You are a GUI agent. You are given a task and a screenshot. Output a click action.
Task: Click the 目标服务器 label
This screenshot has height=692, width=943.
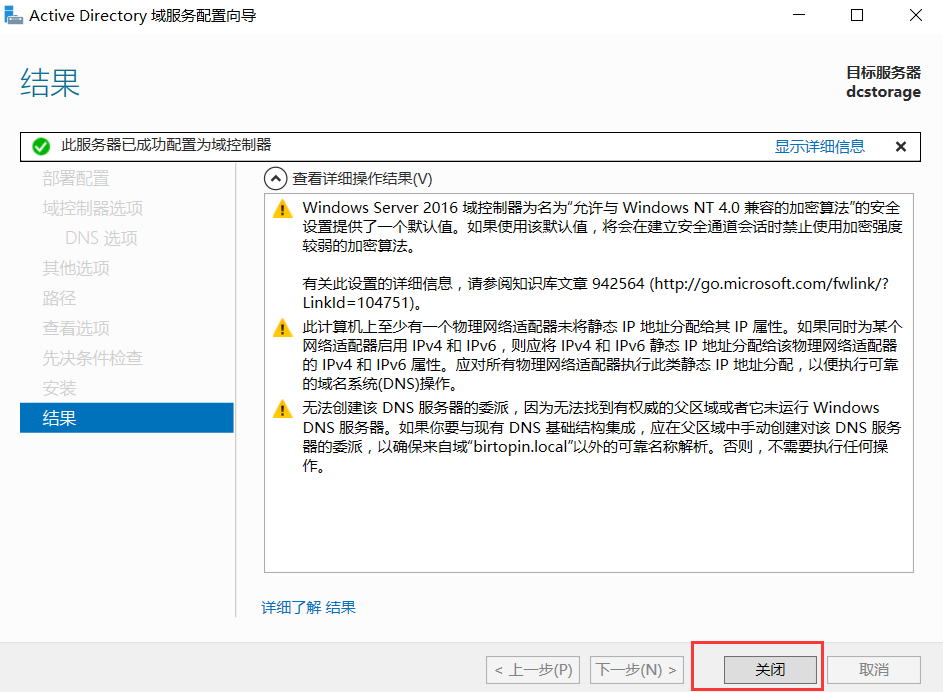click(x=883, y=73)
